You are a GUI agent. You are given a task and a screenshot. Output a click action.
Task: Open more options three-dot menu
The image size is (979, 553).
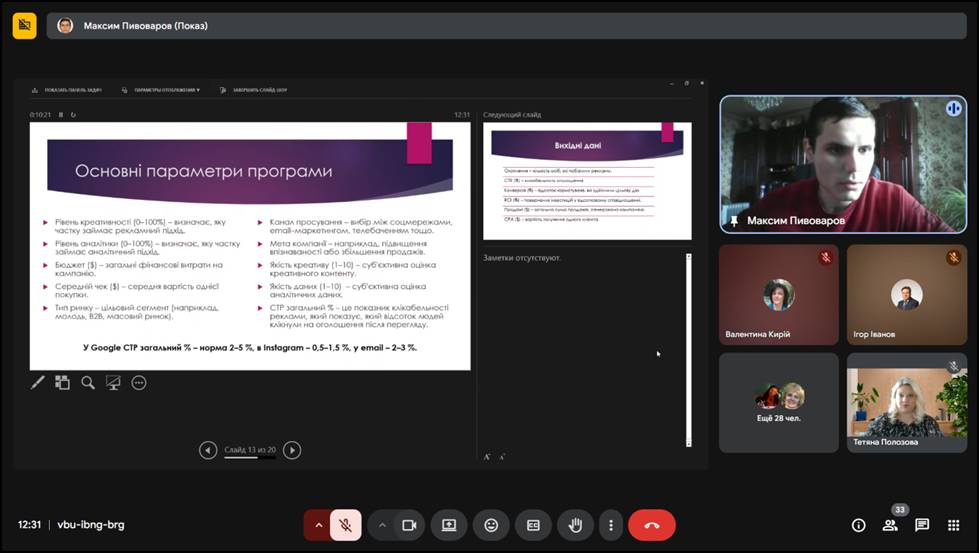click(x=611, y=525)
